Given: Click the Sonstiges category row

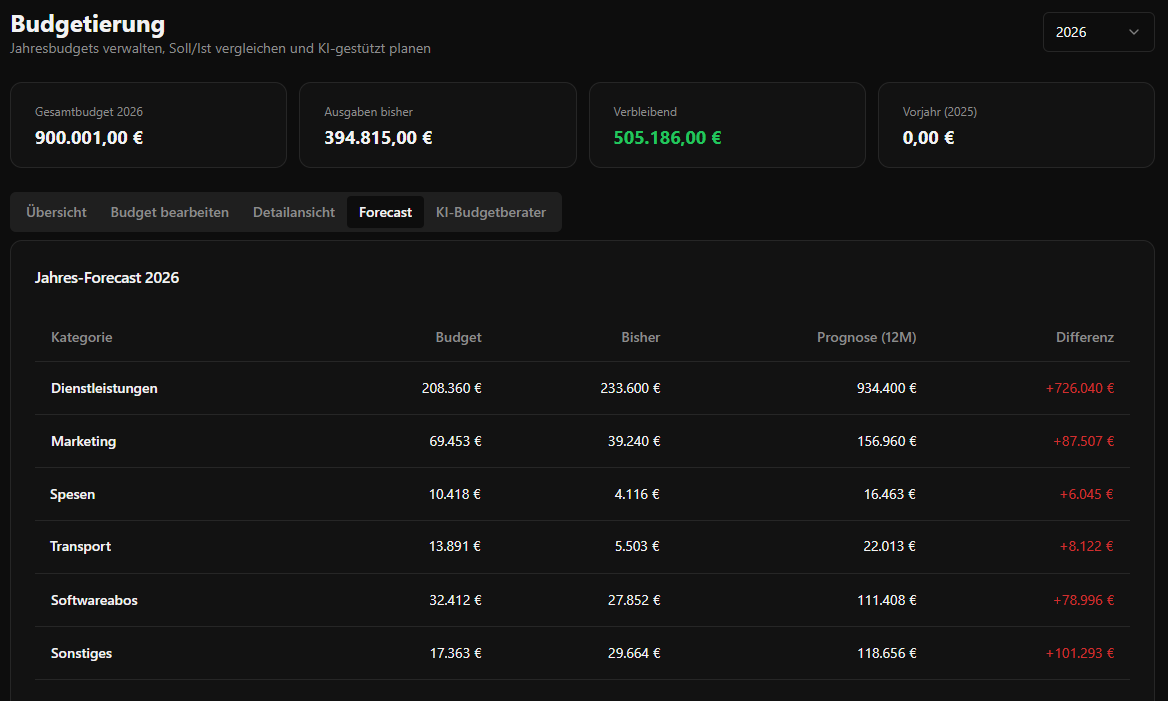Looking at the screenshot, I should 81,653.
